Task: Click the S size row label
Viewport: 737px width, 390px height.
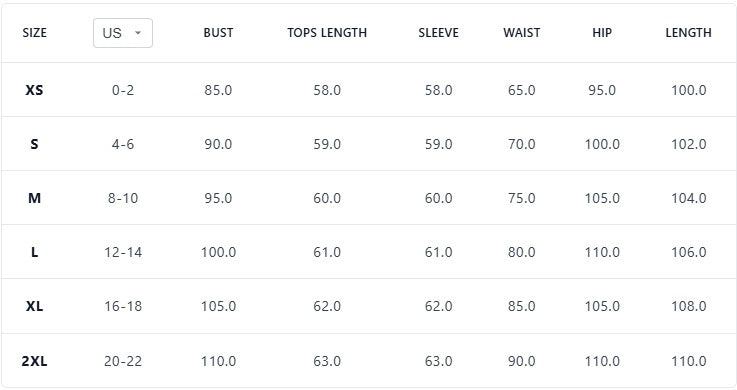Action: (x=34, y=144)
